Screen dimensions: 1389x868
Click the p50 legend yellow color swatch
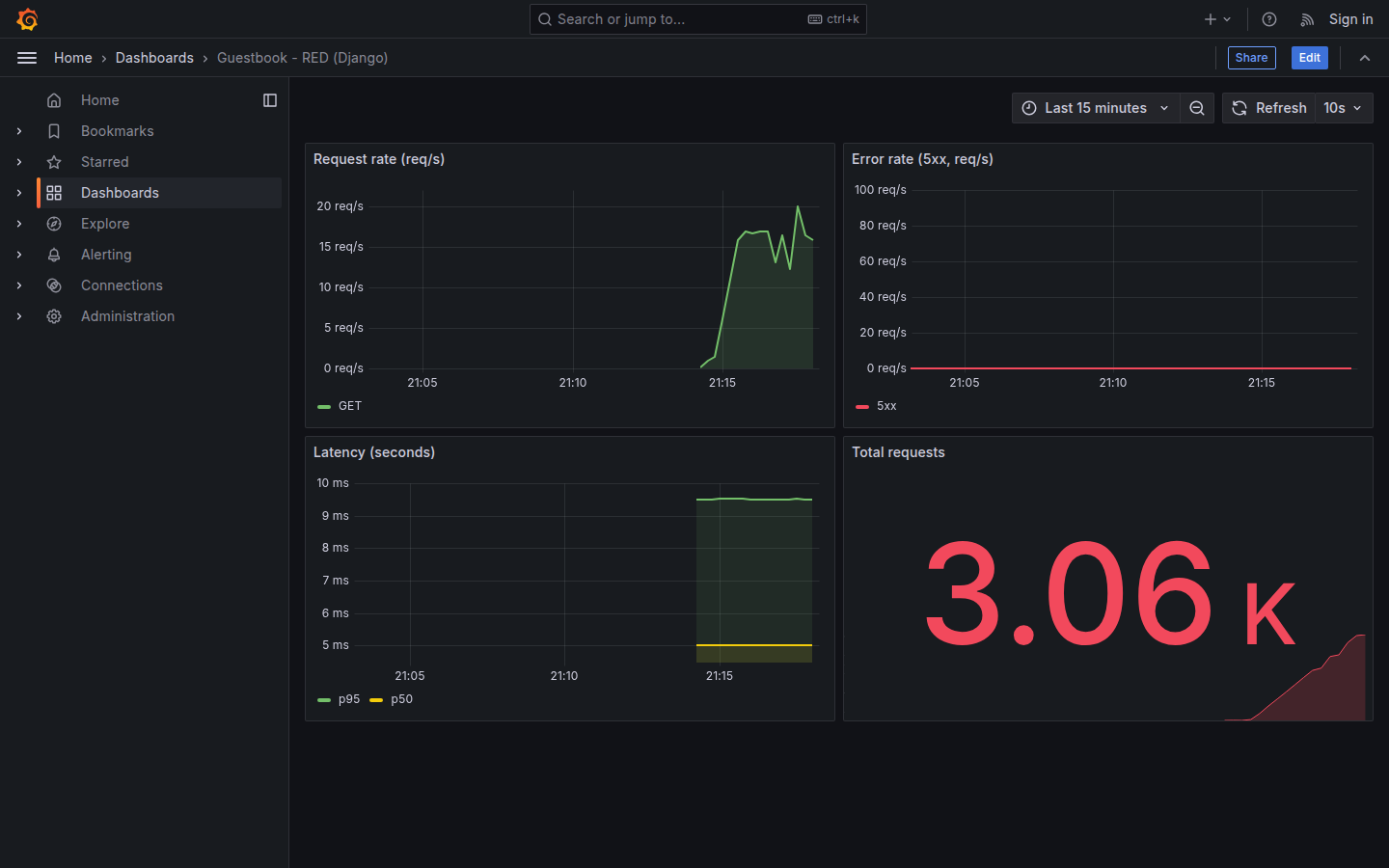click(376, 700)
